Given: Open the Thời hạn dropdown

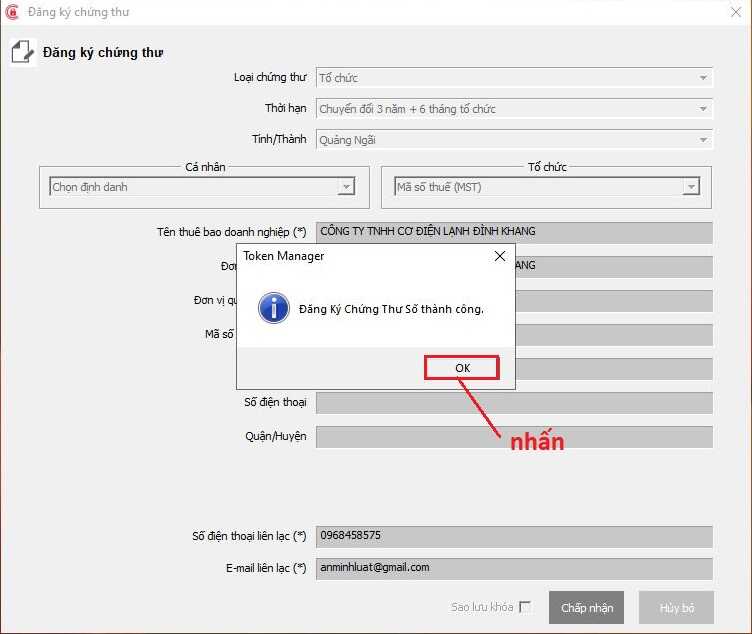Looking at the screenshot, I should pos(514,109).
